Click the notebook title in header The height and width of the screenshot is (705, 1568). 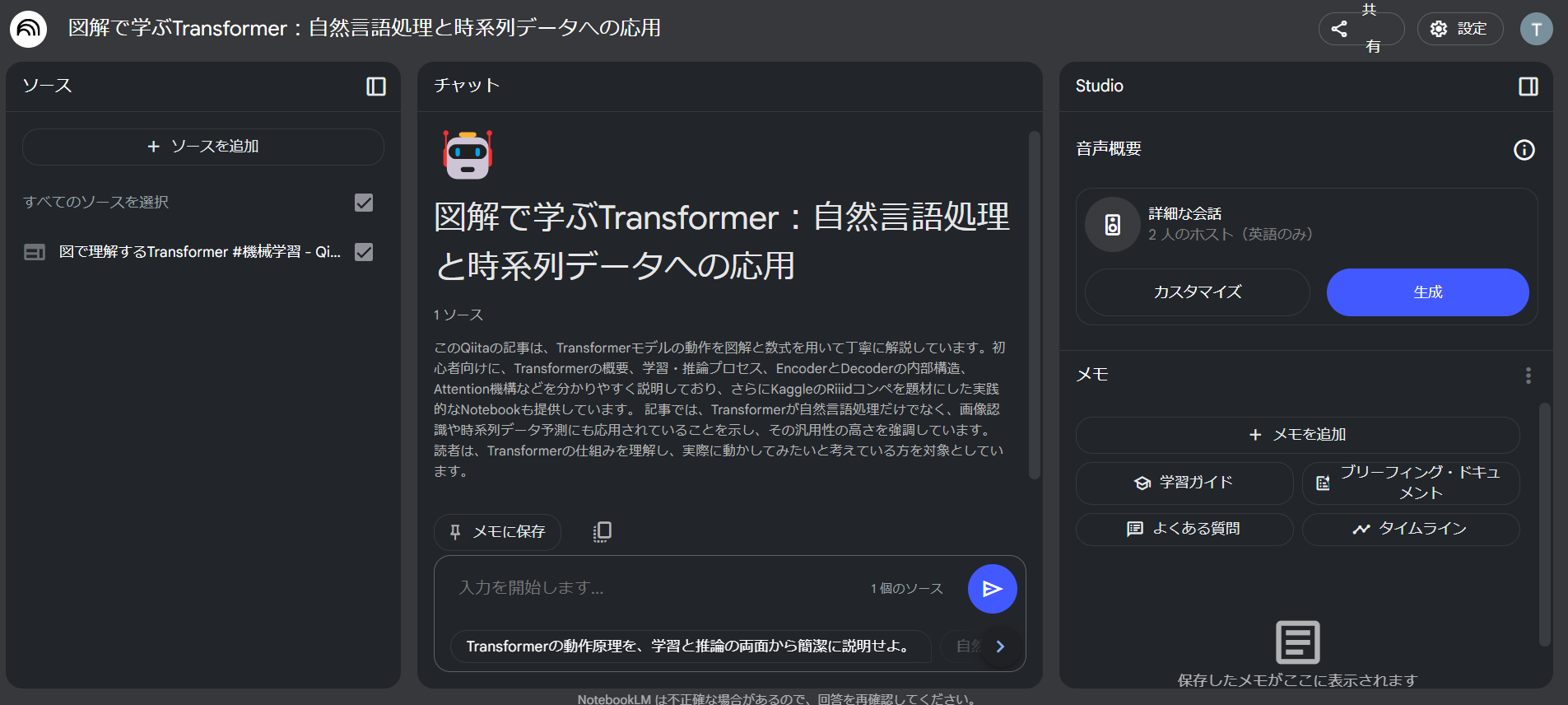(x=365, y=28)
